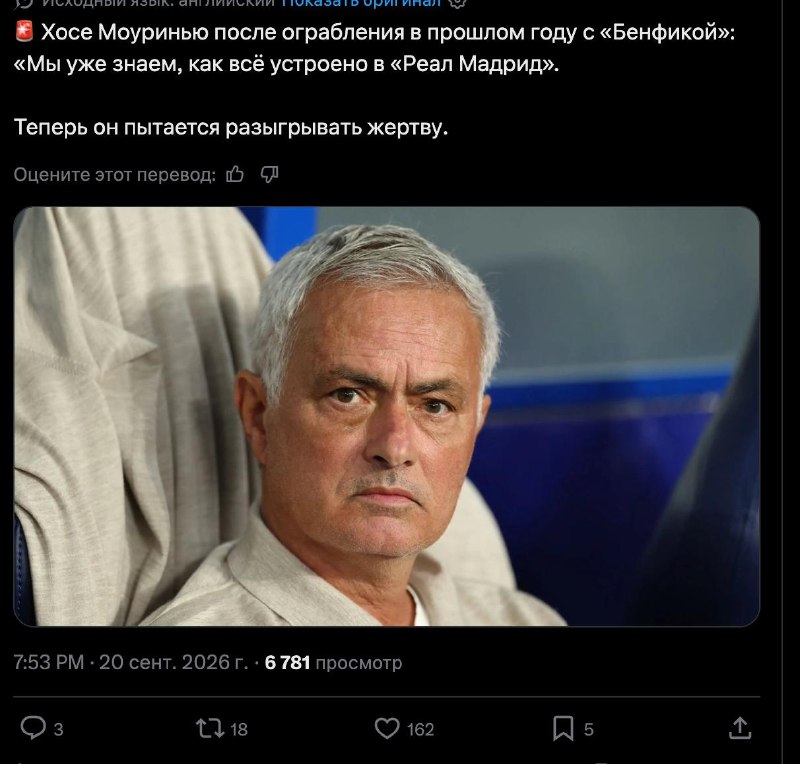
Task: Click the 162 likes count
Action: (420, 729)
